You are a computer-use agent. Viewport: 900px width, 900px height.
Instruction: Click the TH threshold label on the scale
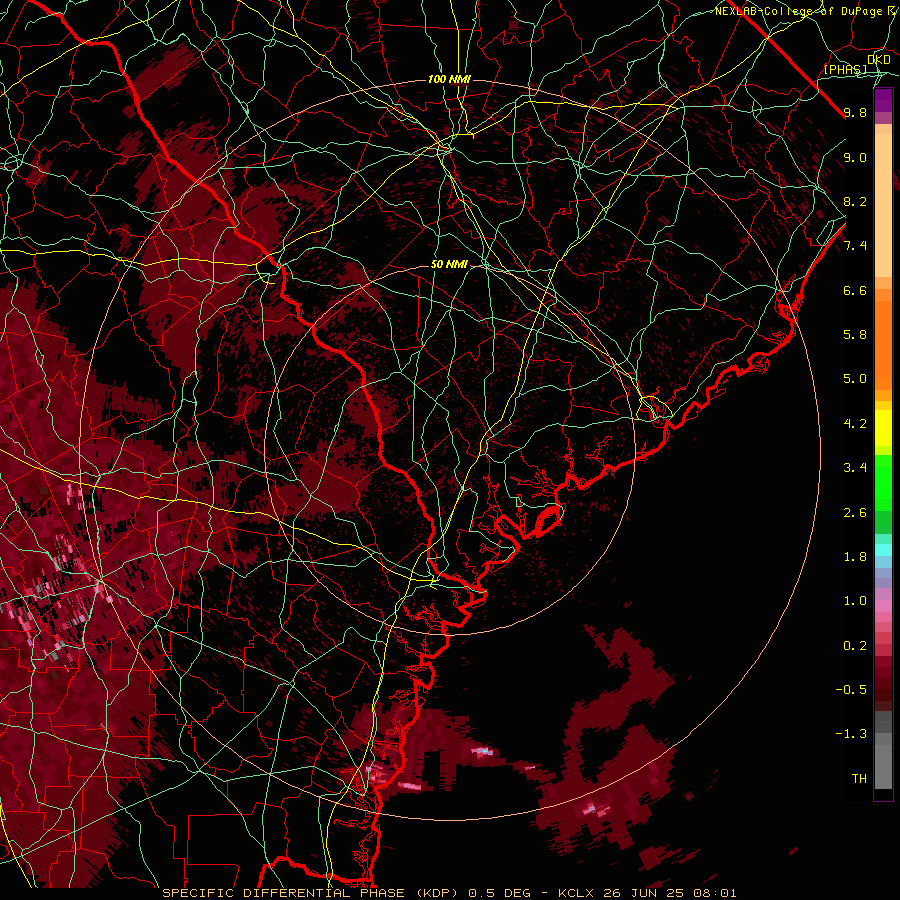coord(859,779)
